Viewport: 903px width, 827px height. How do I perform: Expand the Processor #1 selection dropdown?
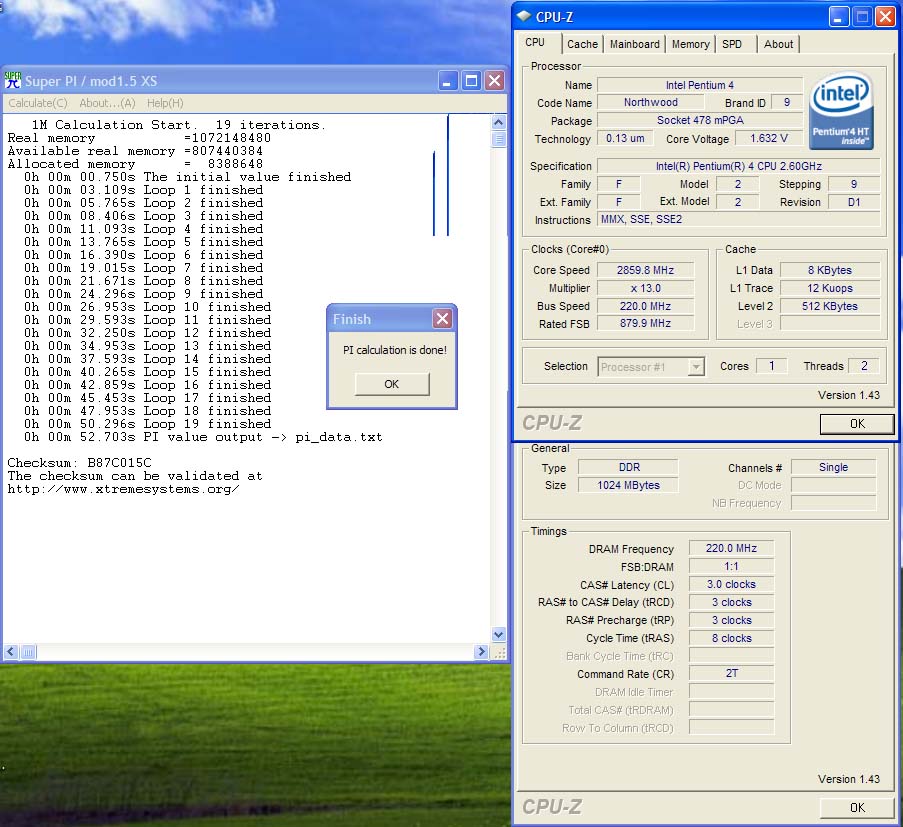click(x=697, y=367)
